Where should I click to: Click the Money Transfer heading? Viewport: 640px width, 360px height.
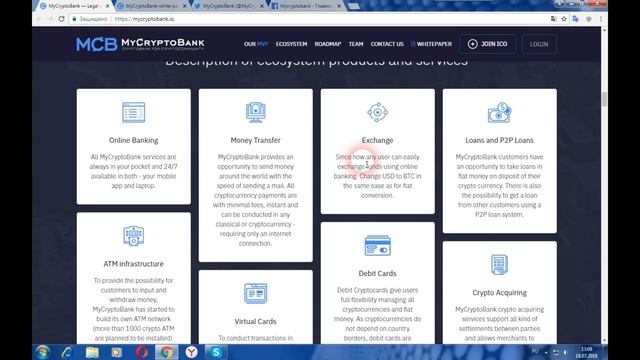coord(256,140)
